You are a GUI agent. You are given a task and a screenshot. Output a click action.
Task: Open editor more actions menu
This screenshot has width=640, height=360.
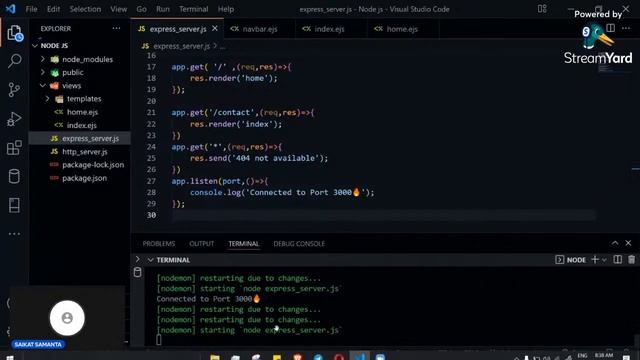coord(626,28)
